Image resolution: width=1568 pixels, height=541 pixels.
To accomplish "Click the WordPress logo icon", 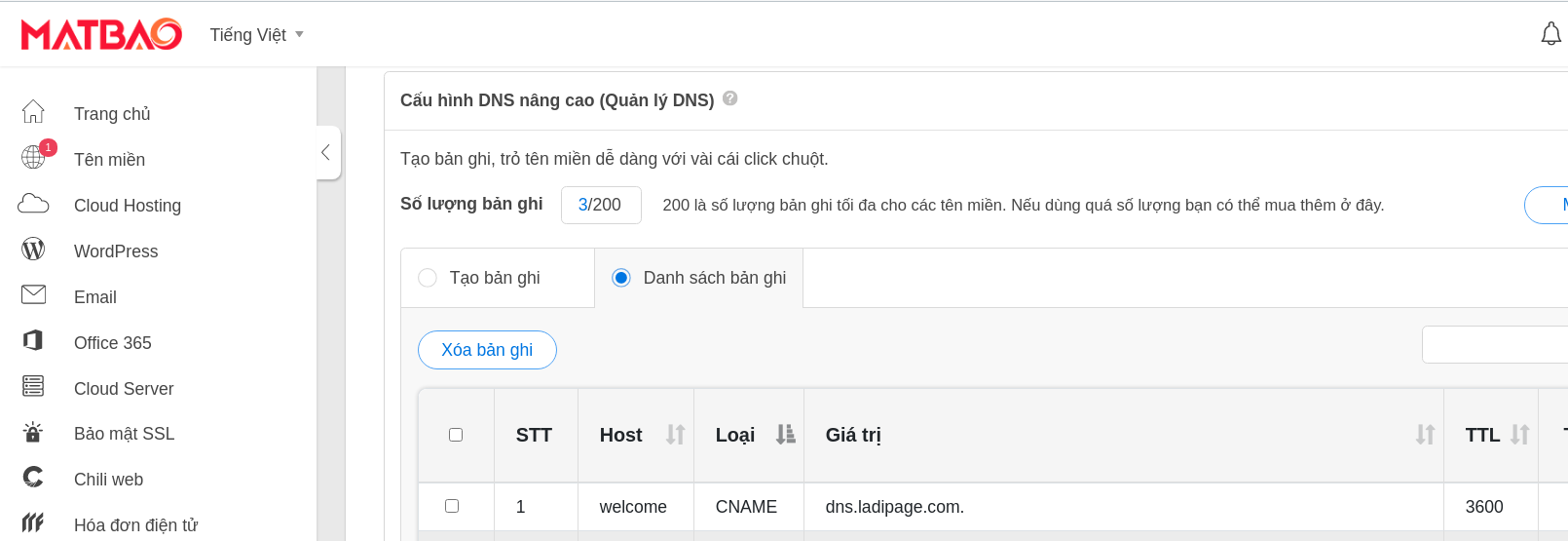I will 33,250.
